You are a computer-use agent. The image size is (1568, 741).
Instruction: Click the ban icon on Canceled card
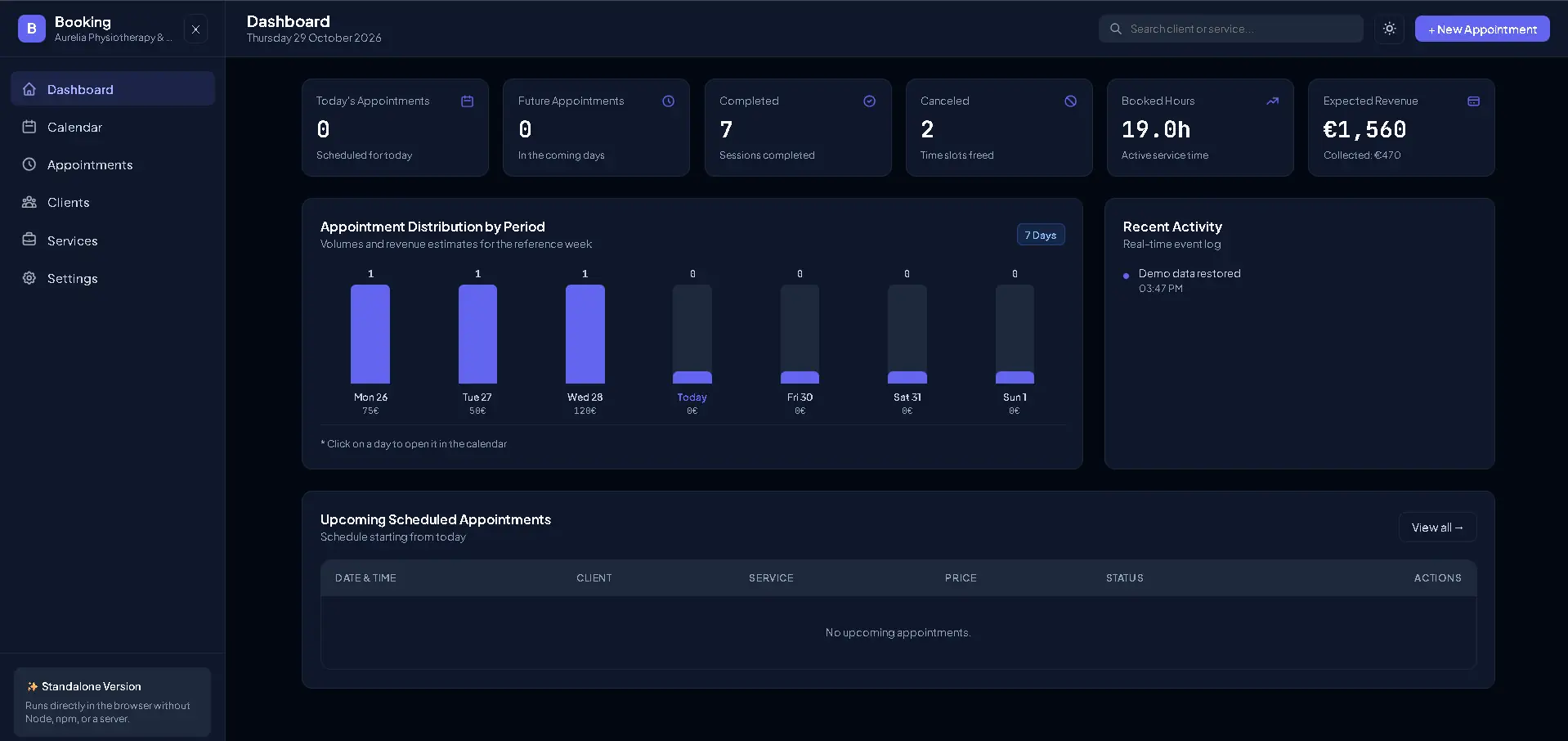point(1071,101)
